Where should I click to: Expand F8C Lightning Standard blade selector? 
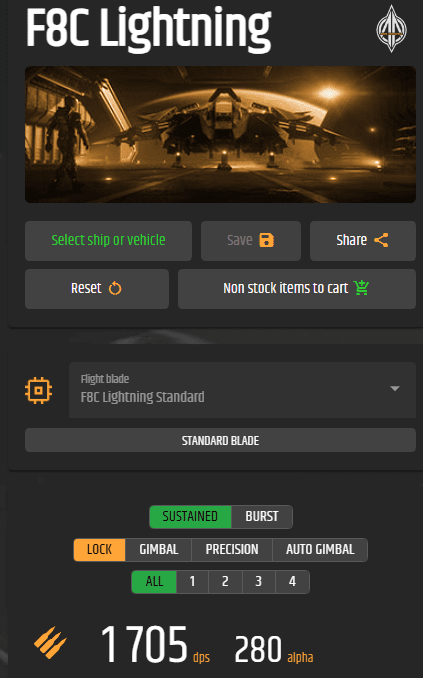(242, 390)
